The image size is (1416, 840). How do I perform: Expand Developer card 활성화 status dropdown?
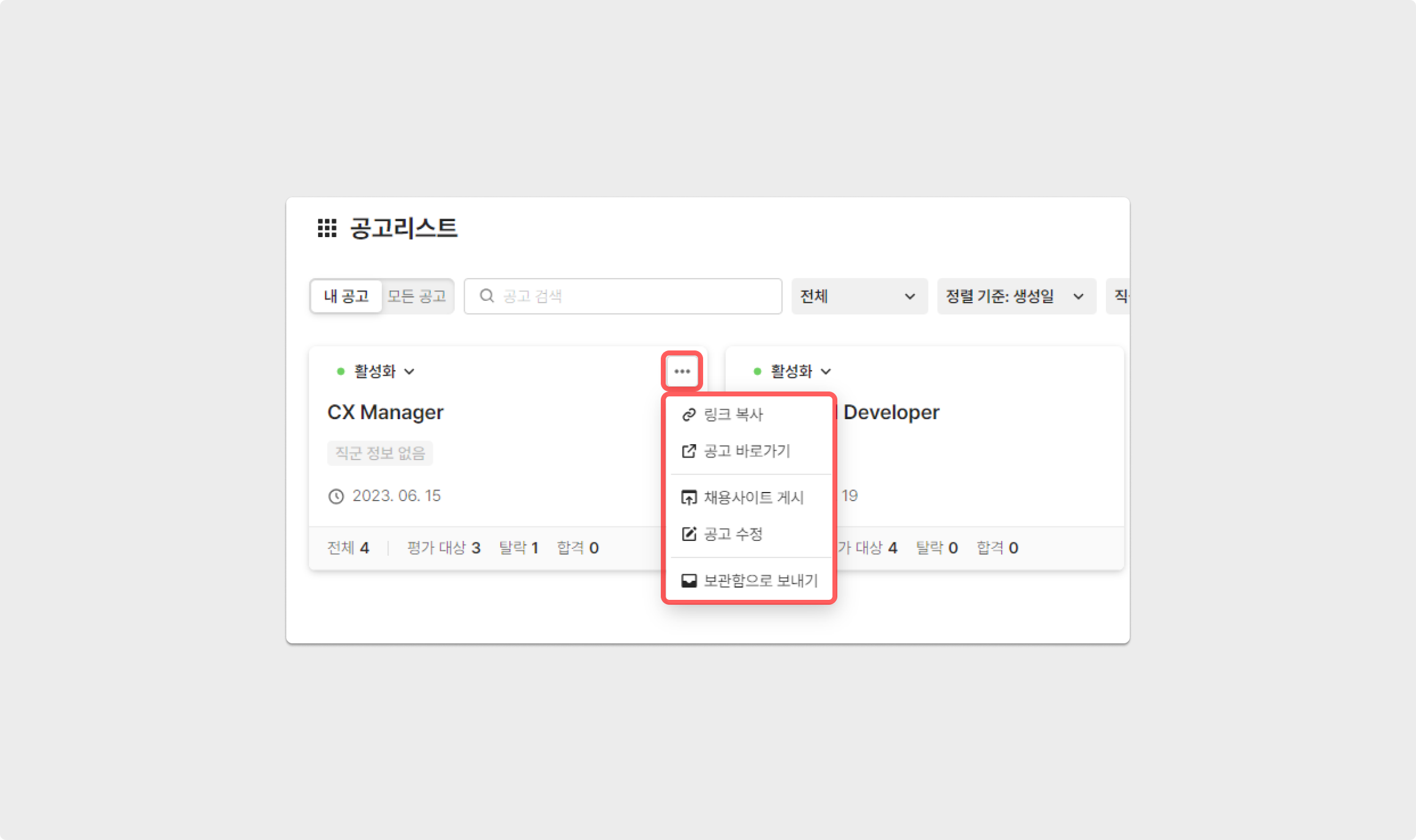pos(793,371)
